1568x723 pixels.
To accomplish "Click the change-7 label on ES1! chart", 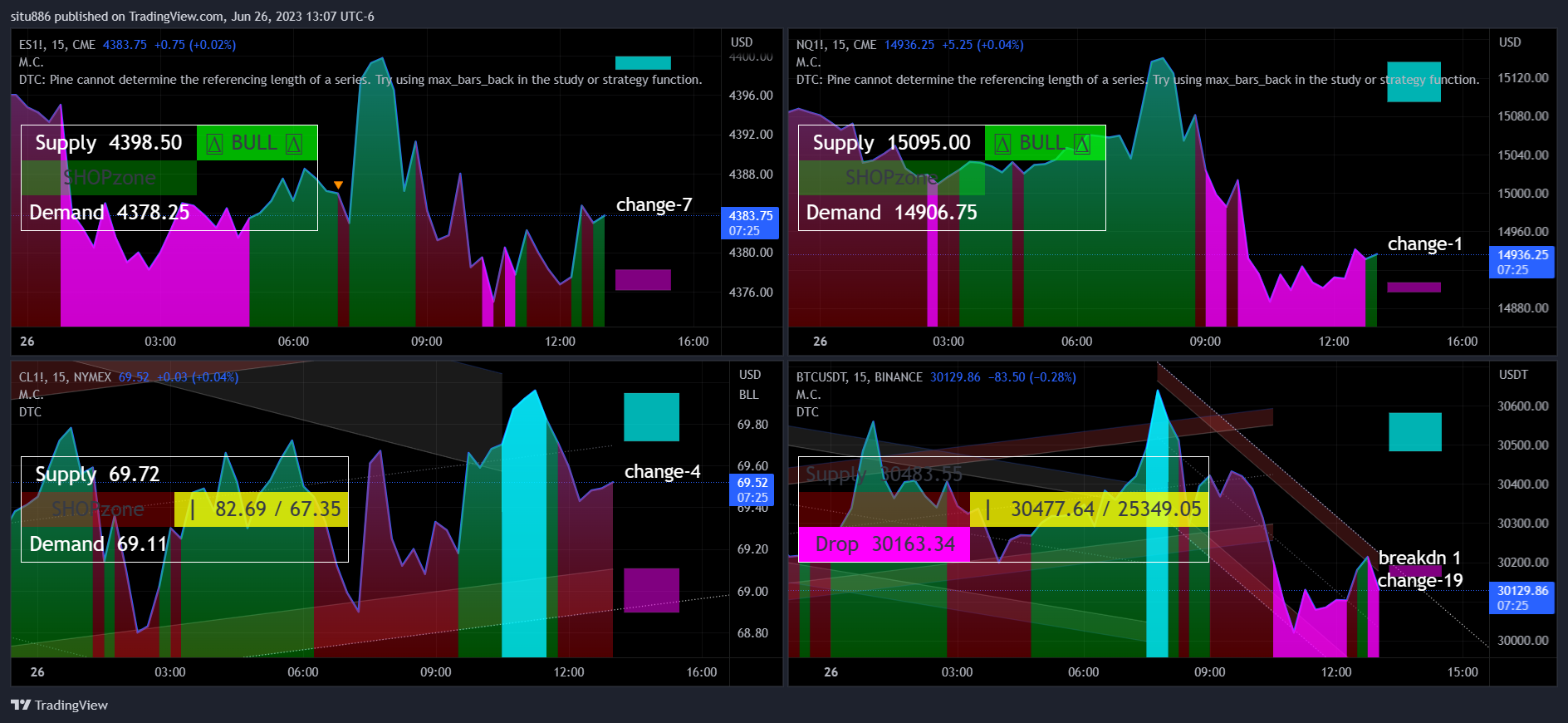I will coord(654,204).
